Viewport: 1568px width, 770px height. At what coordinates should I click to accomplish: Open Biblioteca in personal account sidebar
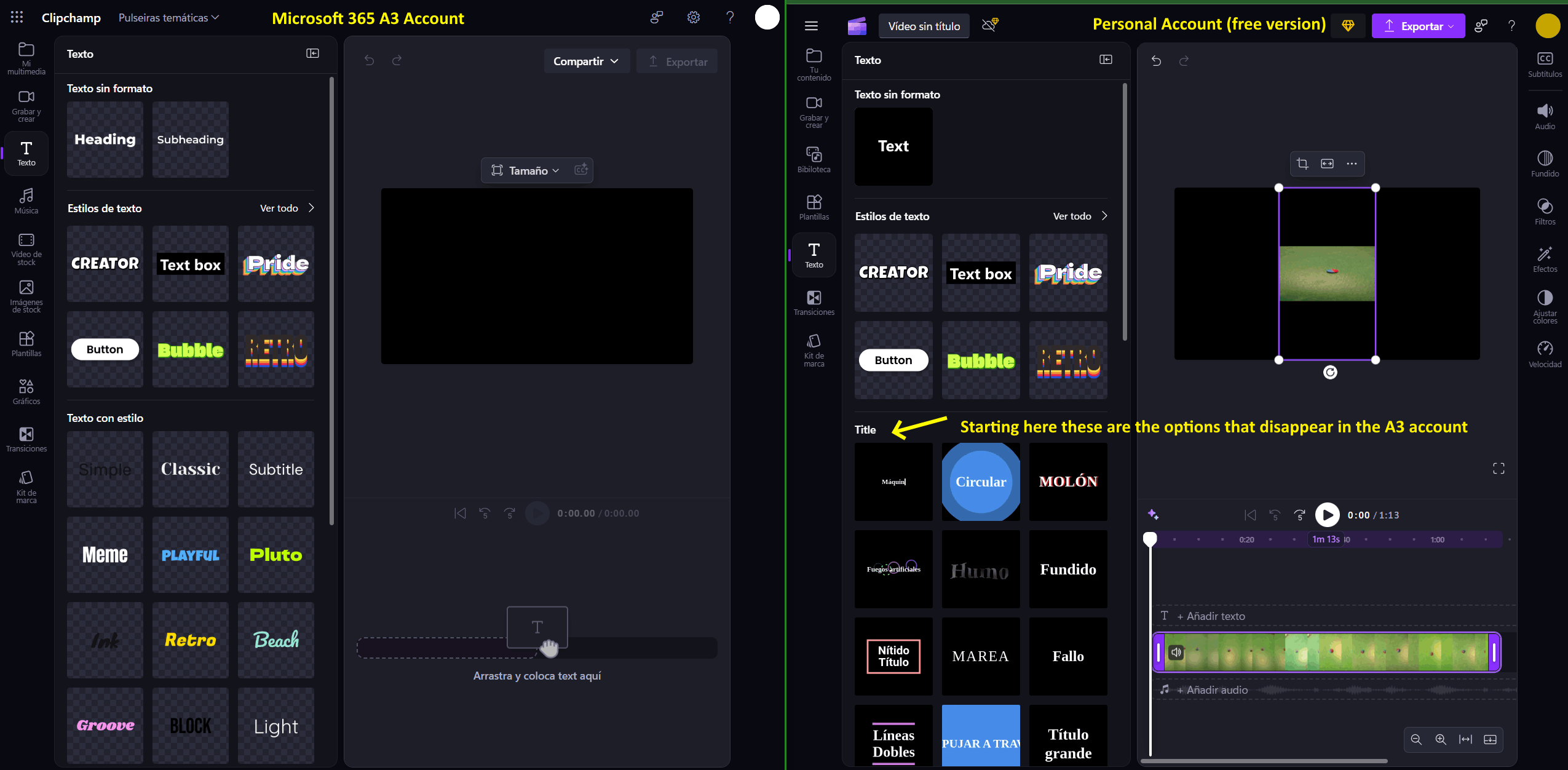click(x=814, y=160)
